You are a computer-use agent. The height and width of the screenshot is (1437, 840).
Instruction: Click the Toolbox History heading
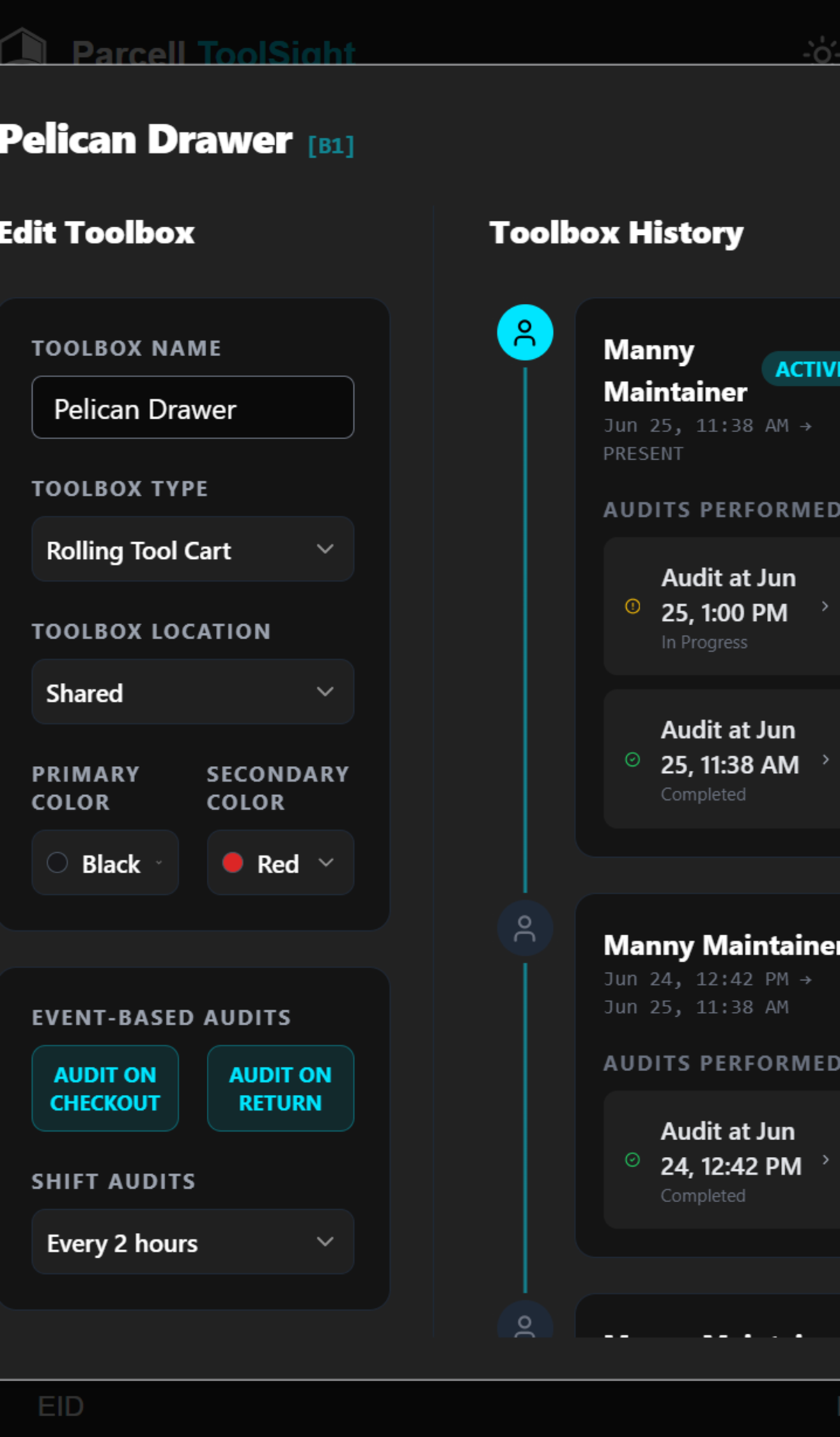click(x=616, y=233)
